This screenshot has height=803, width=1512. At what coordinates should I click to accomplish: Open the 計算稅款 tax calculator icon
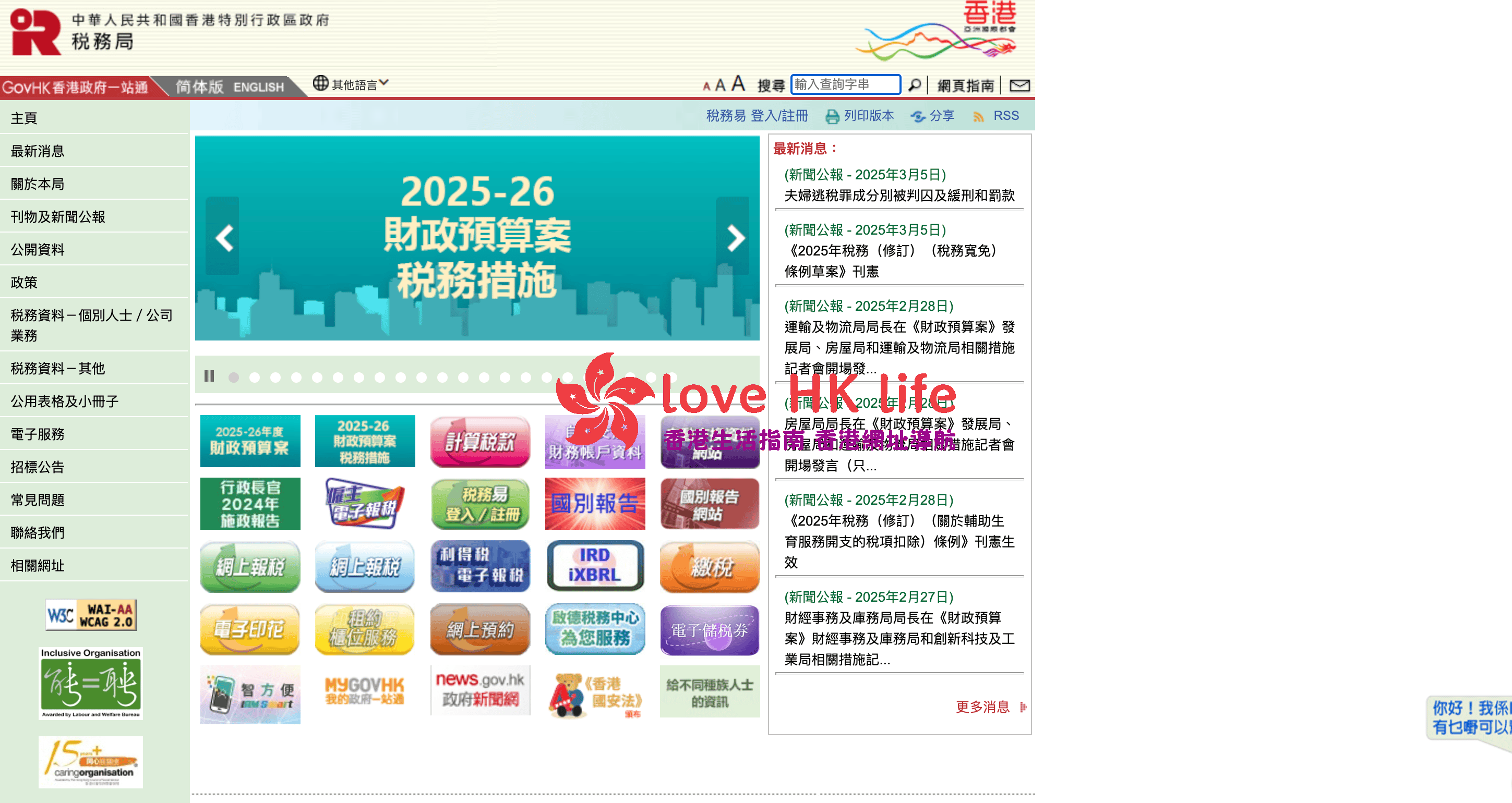pos(479,441)
